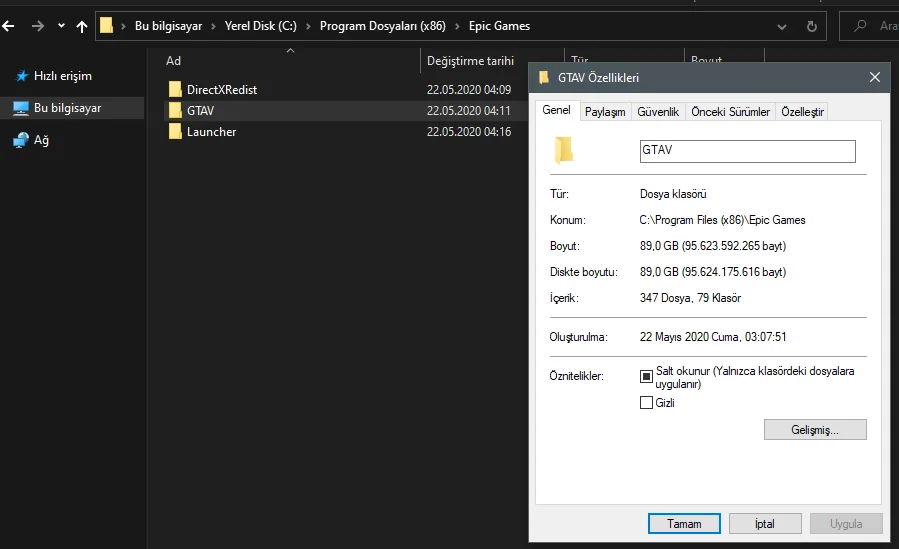Expand chevron before 'Epic Games' breadcrumb

pos(457,26)
